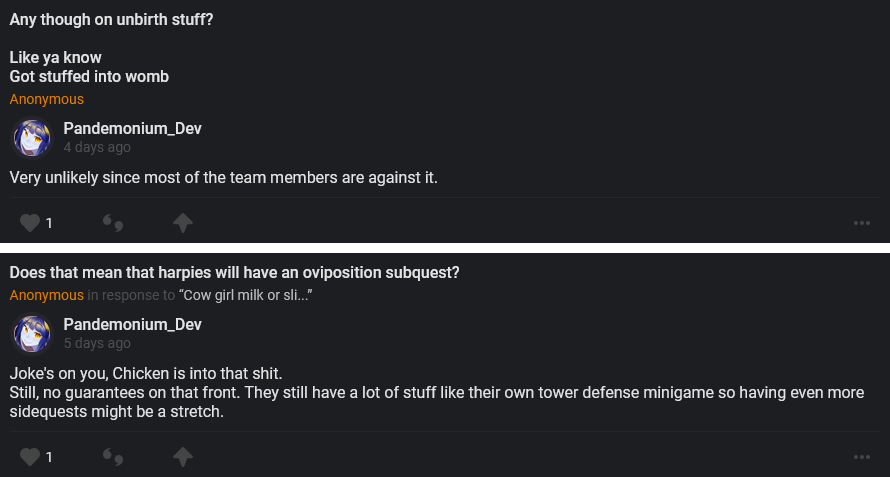The width and height of the screenshot is (890, 477).
Task: Open more options on second answer
Action: click(862, 457)
